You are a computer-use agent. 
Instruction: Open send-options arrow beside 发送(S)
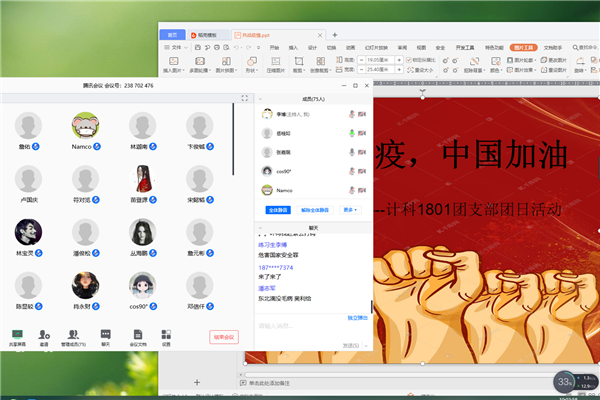pyautogui.click(x=366, y=346)
